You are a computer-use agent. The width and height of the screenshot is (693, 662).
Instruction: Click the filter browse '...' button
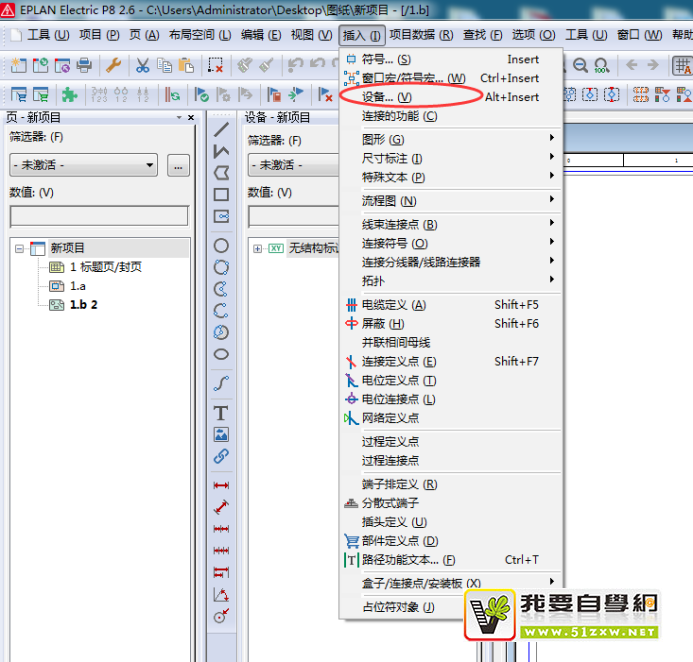(x=179, y=165)
